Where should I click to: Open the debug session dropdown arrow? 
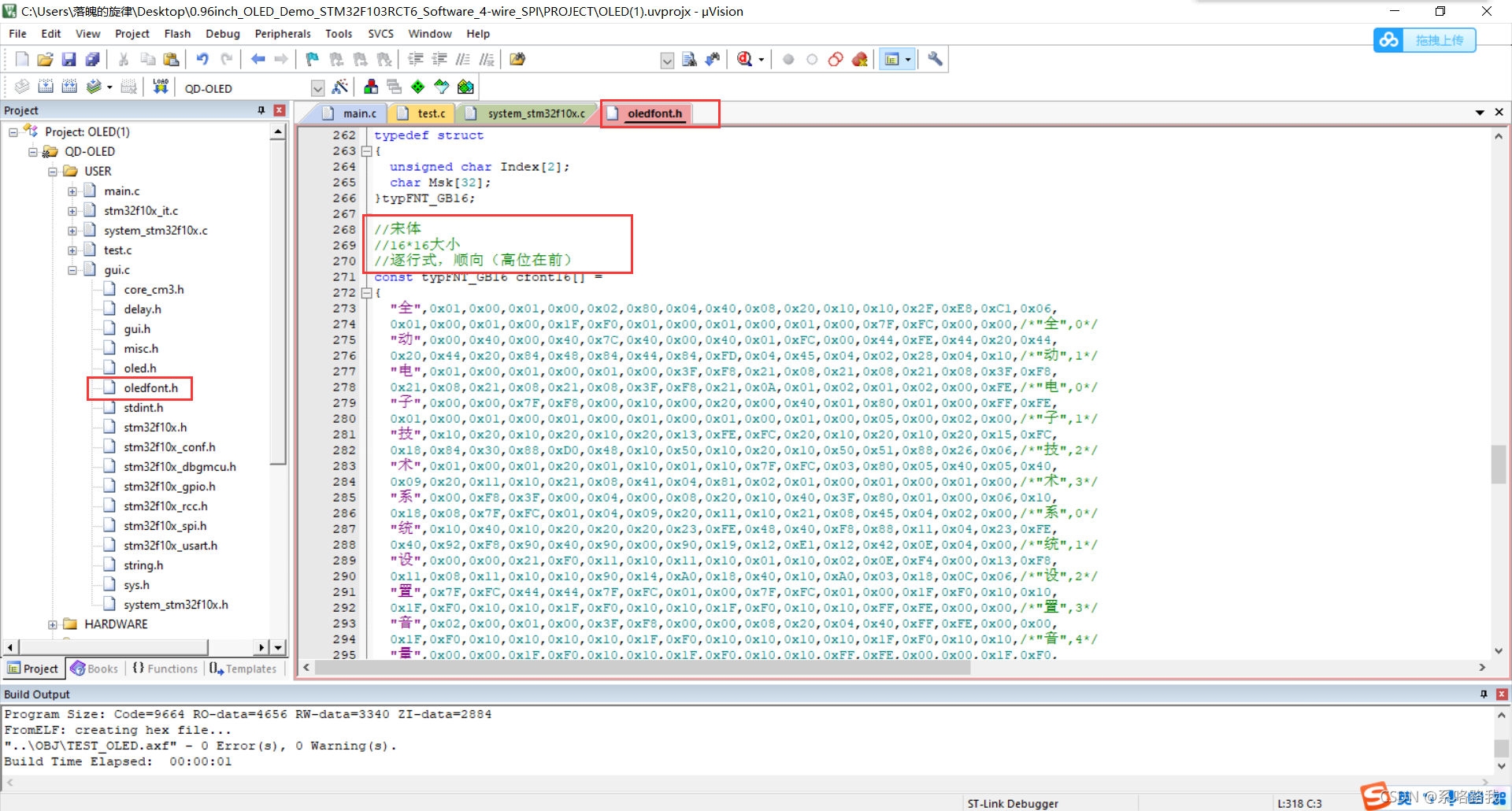pyautogui.click(x=762, y=60)
